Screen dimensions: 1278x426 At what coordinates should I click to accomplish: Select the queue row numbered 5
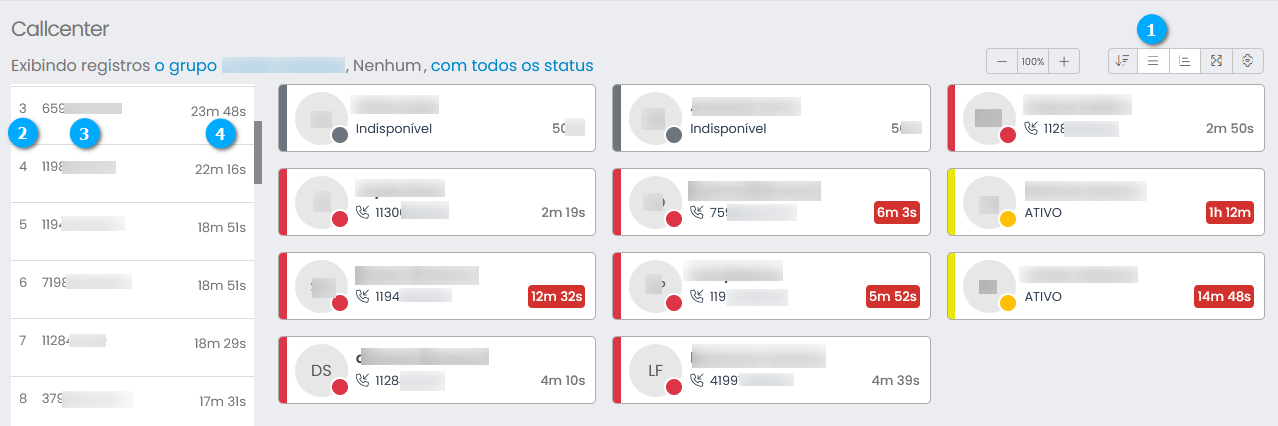pyautogui.click(x=132, y=227)
